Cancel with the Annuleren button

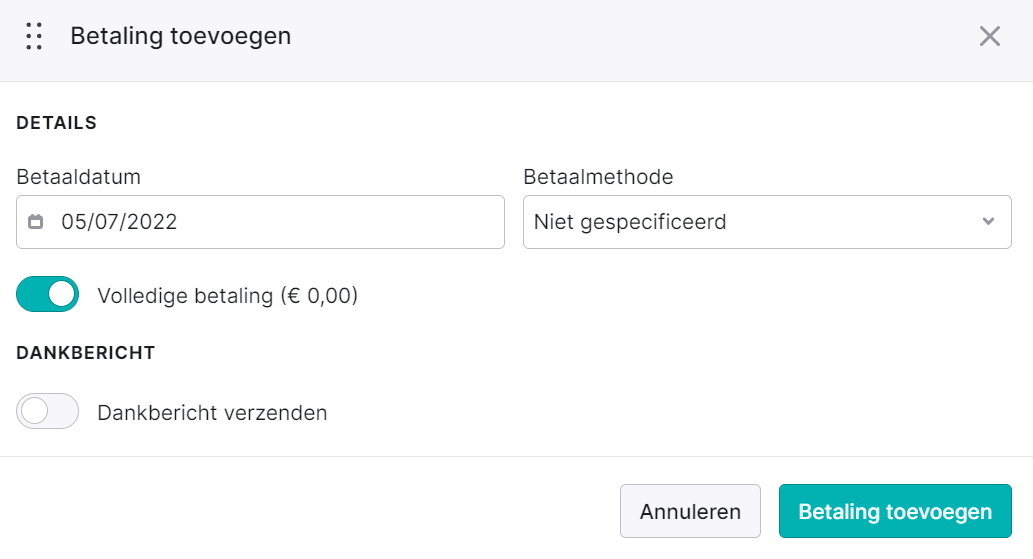690,511
